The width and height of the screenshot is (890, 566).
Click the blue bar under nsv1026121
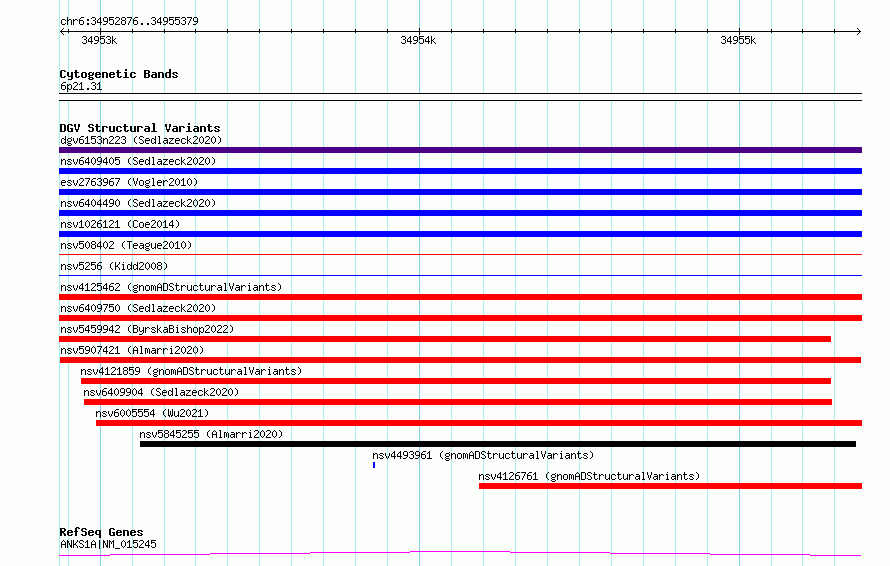[x=460, y=234]
